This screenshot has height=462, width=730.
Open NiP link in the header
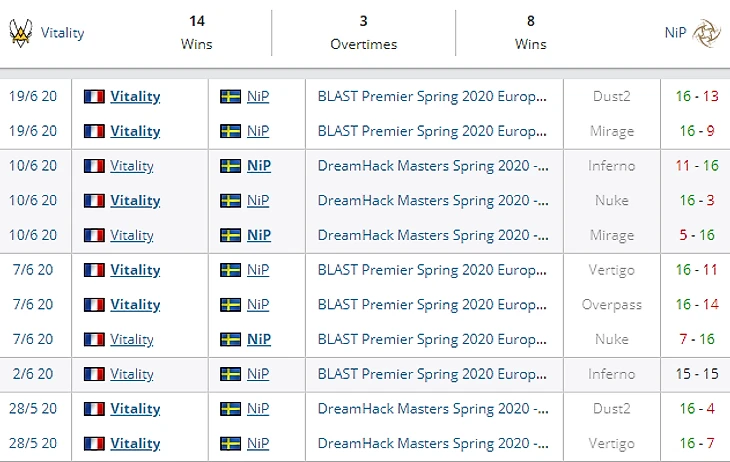pyautogui.click(x=675, y=33)
